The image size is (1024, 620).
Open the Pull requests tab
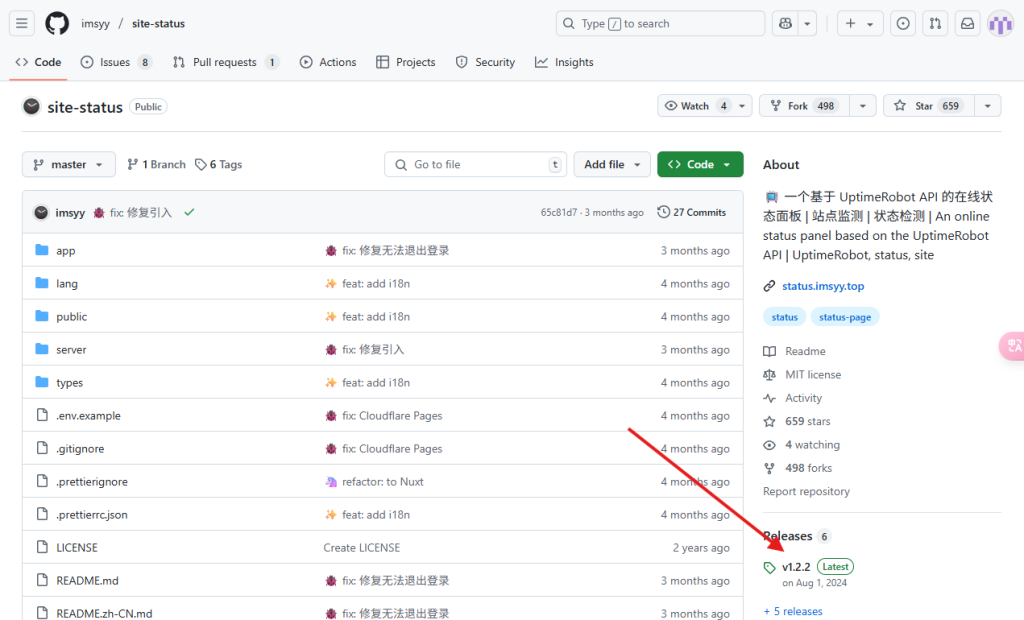(x=225, y=62)
